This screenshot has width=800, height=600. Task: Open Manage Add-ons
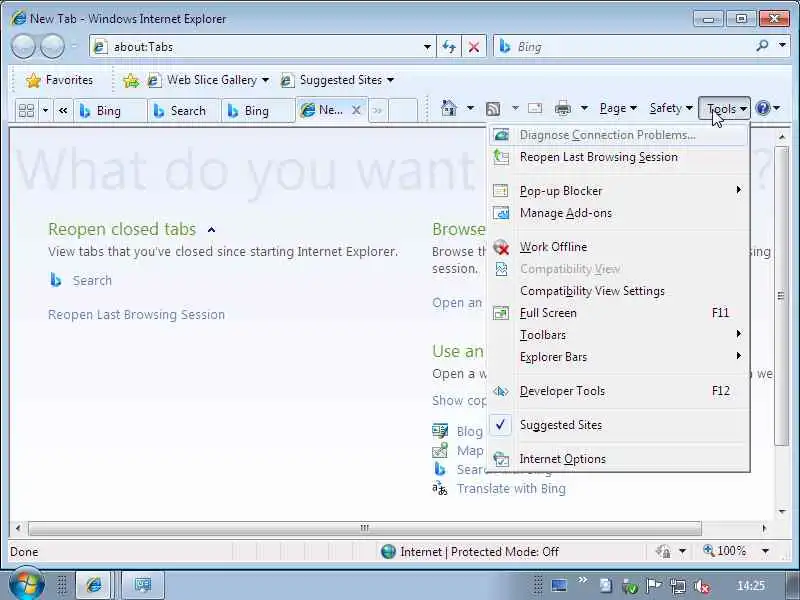tap(618, 213)
